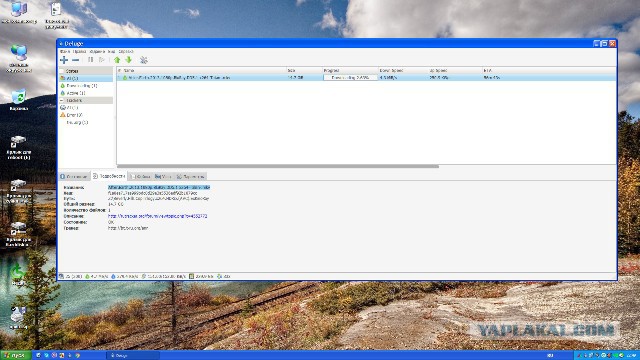The height and width of the screenshot is (360, 640).
Task: Pause the selected torrent from the toolbar
Action: 91,60
